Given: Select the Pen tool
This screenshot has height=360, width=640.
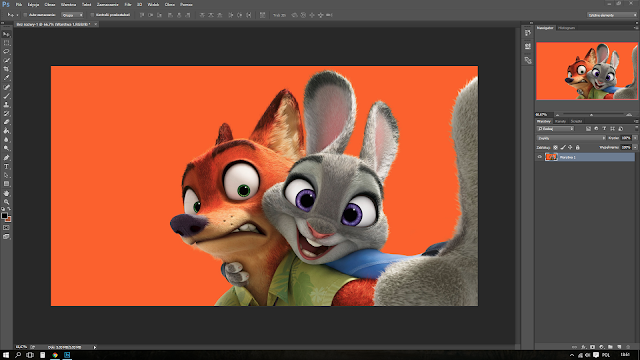Looking at the screenshot, I should pyautogui.click(x=6, y=158).
